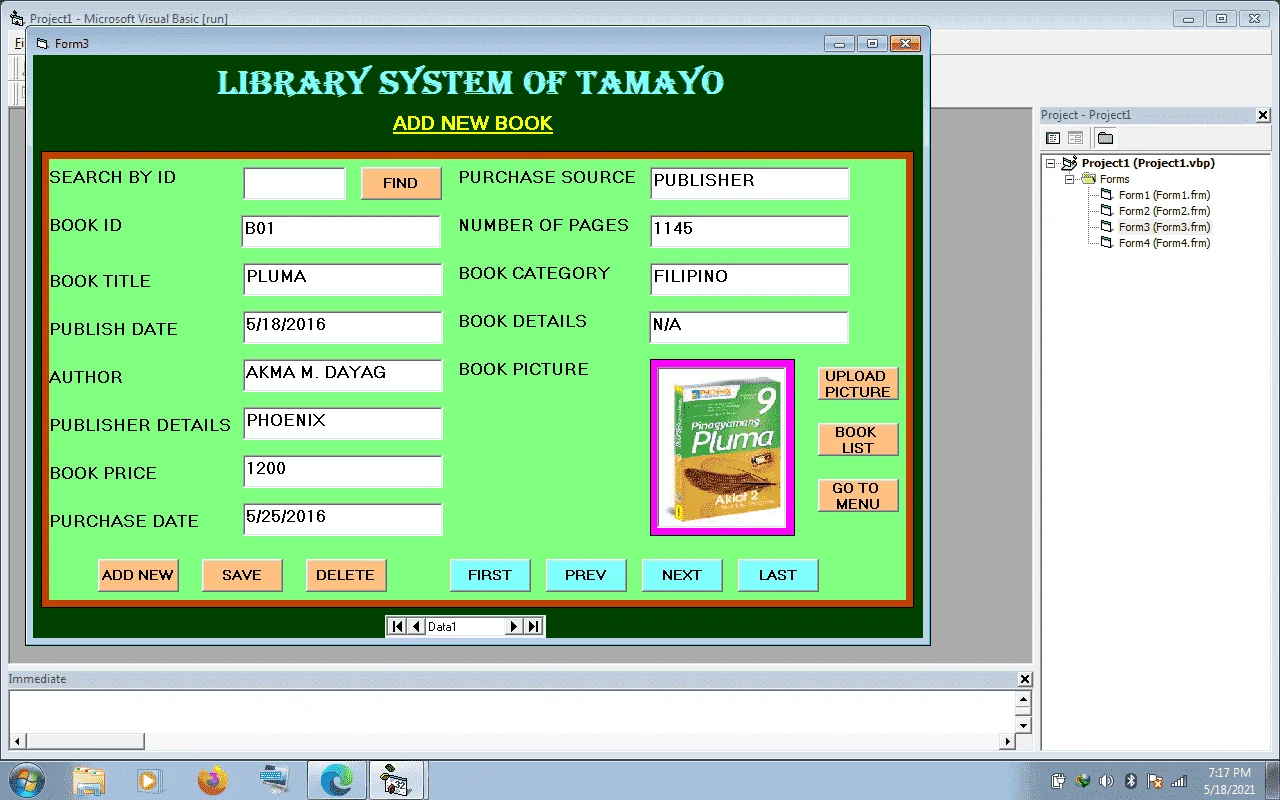
Task: Click the volume speaker tray icon
Action: pyautogui.click(x=1107, y=781)
